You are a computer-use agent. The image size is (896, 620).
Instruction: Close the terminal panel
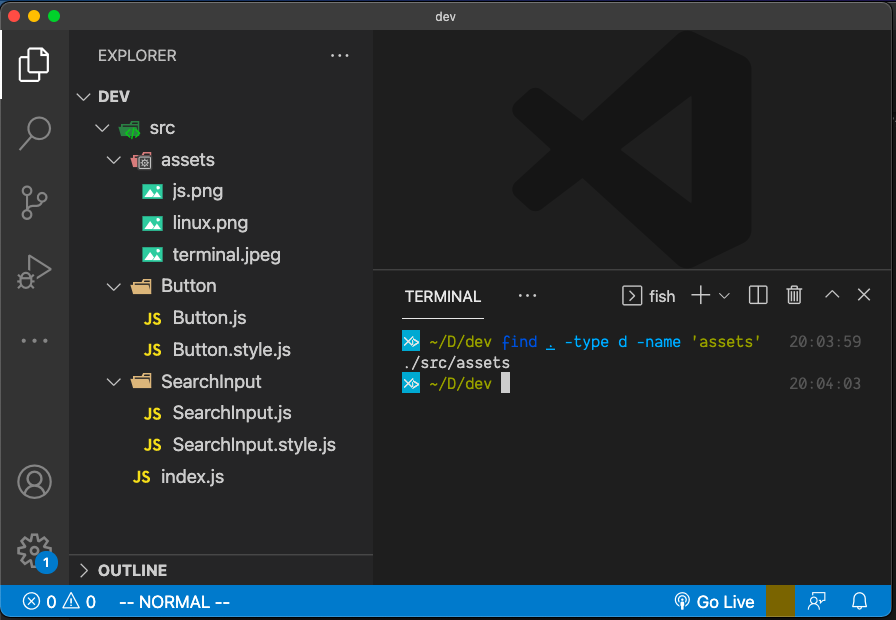coord(864,294)
